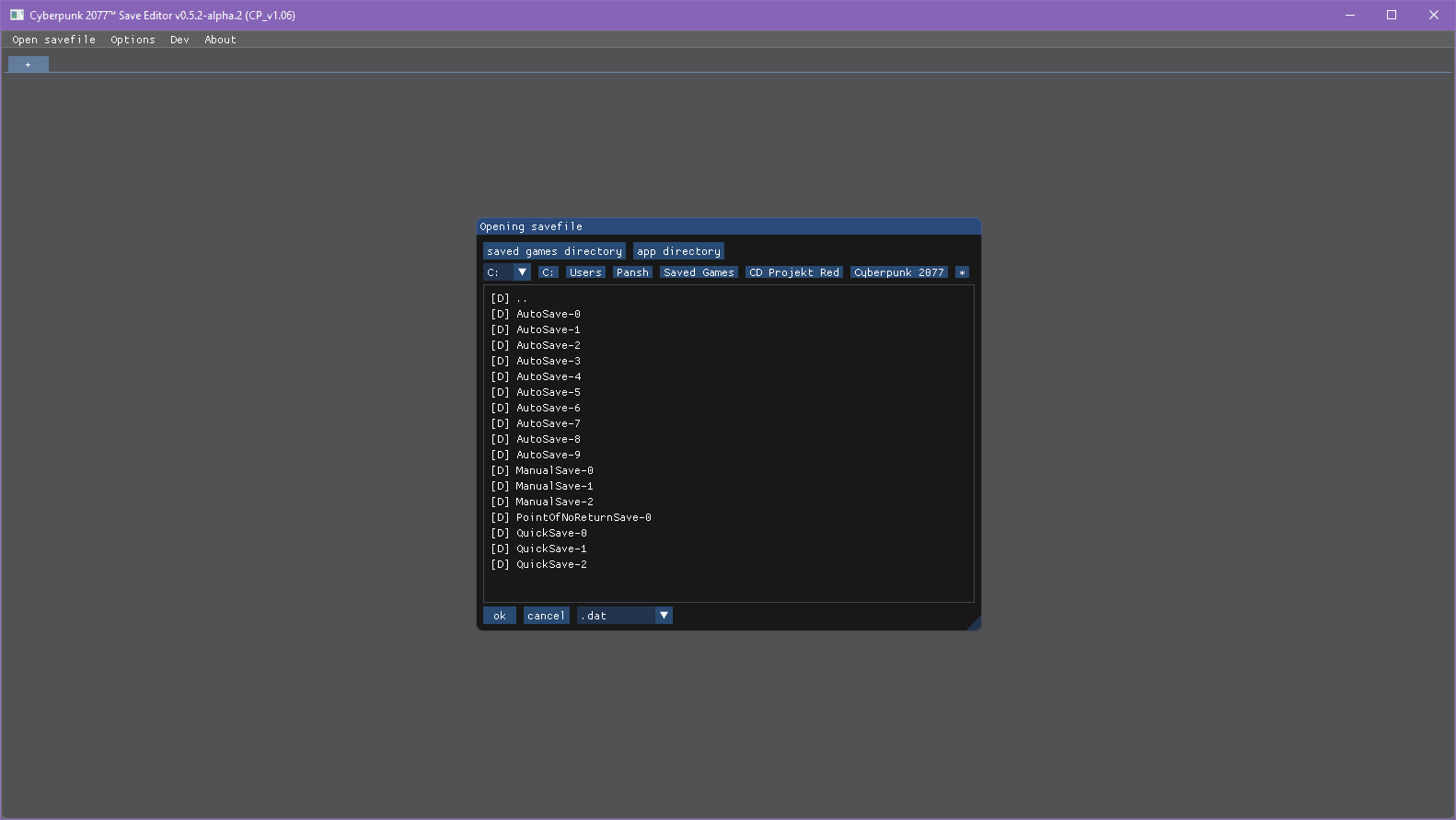Maximize the Save Editor window
Viewport: 1456px width, 820px height.
click(x=1392, y=15)
